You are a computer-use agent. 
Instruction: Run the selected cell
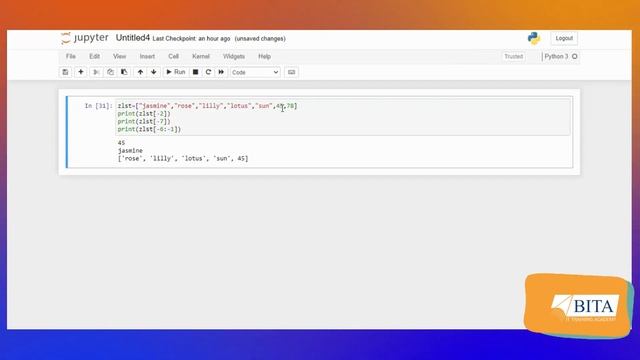point(176,72)
